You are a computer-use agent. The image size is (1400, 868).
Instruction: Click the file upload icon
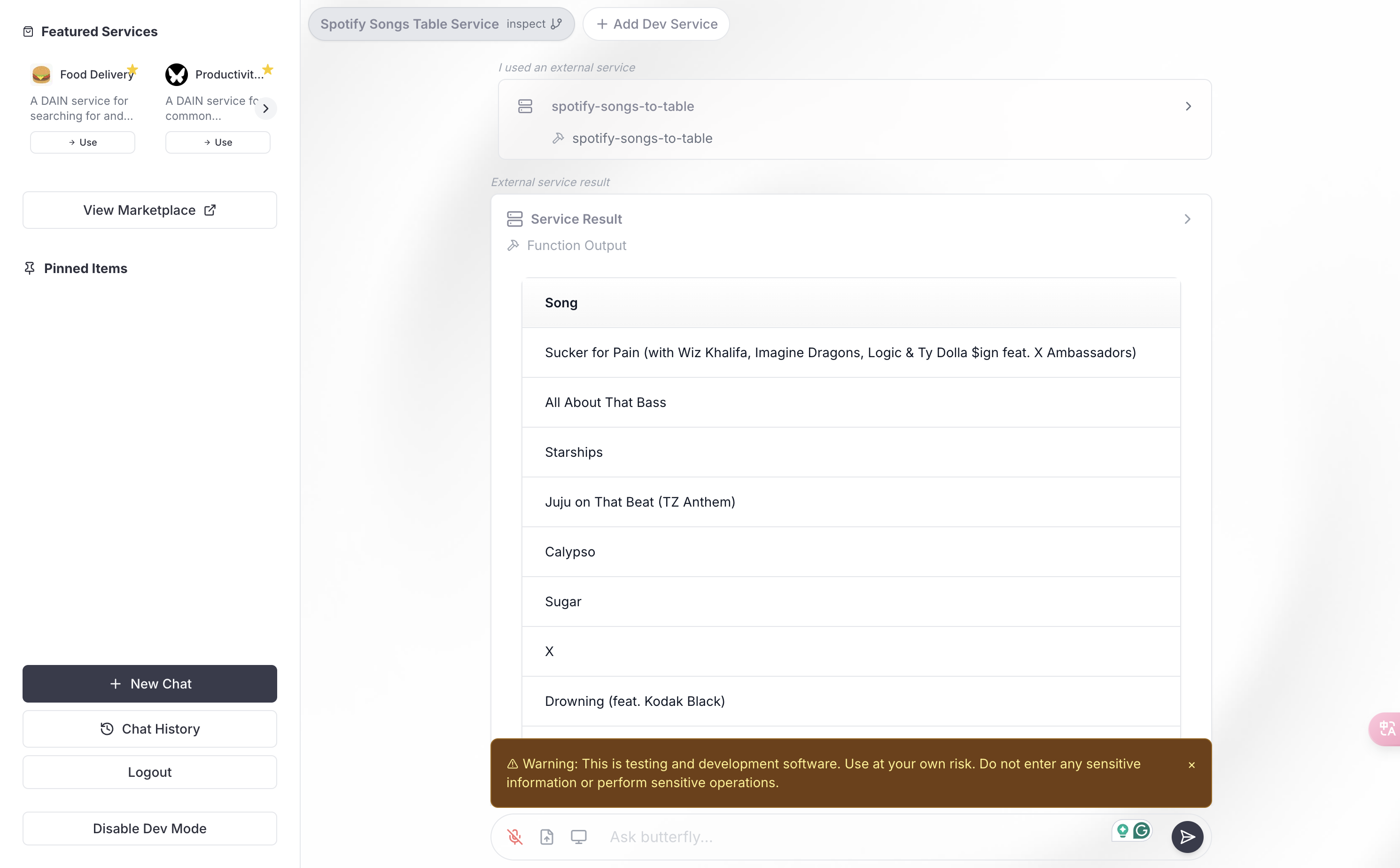pos(547,837)
